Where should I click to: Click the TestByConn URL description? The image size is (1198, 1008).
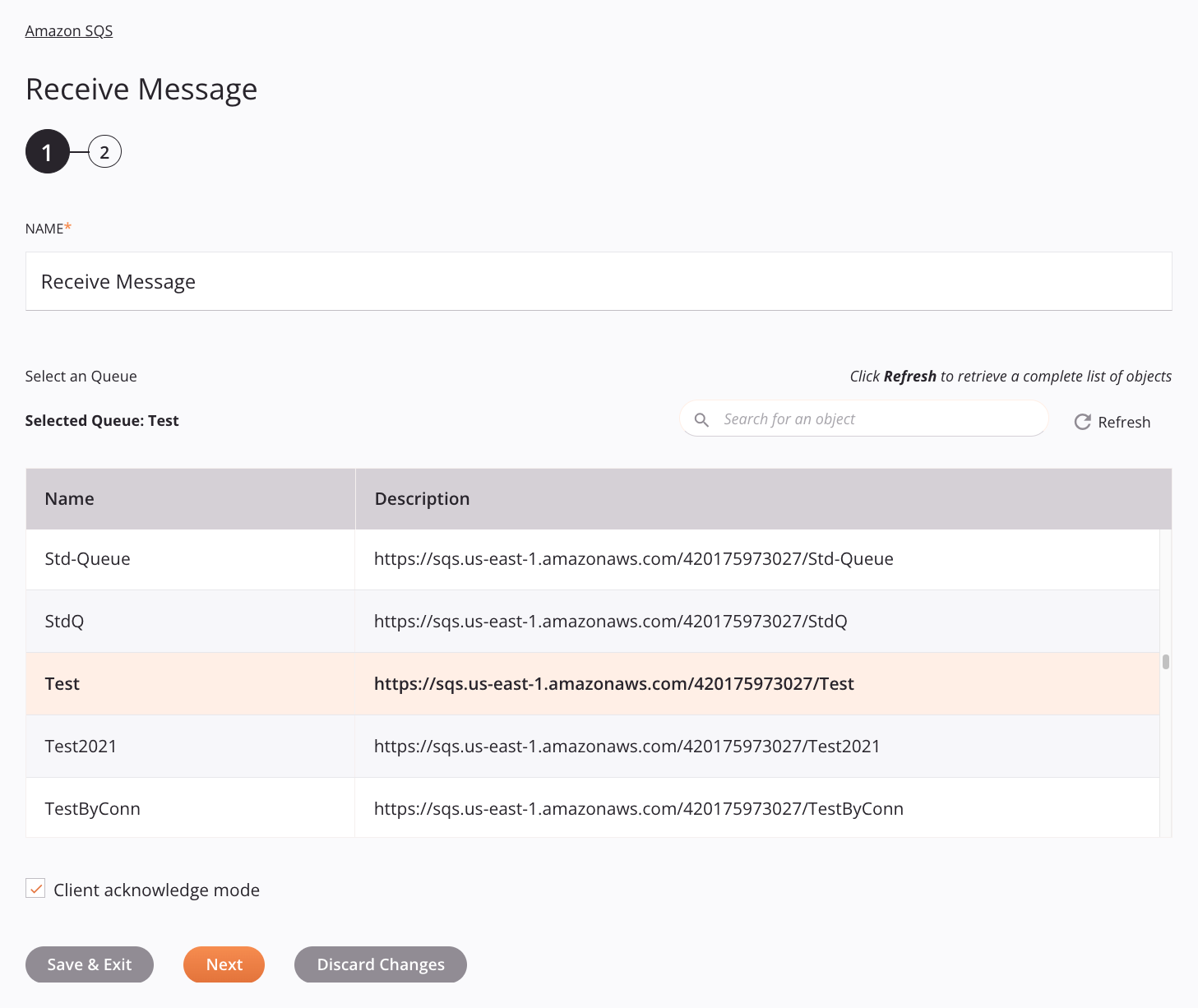pos(639,809)
